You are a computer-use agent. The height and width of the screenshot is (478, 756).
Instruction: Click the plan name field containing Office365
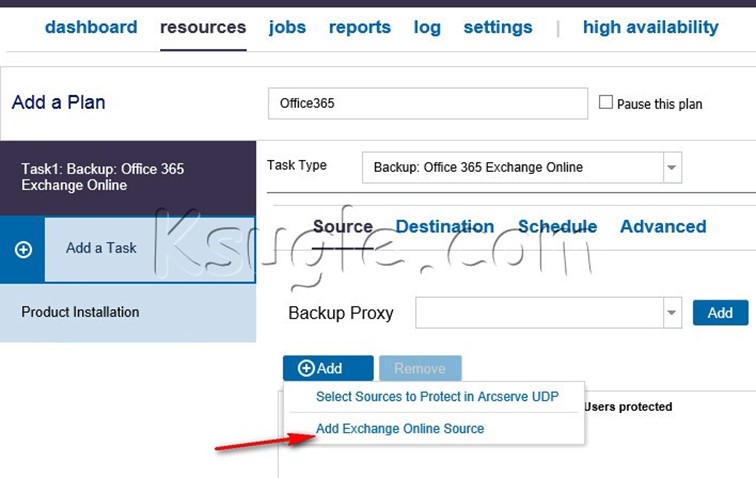point(428,103)
